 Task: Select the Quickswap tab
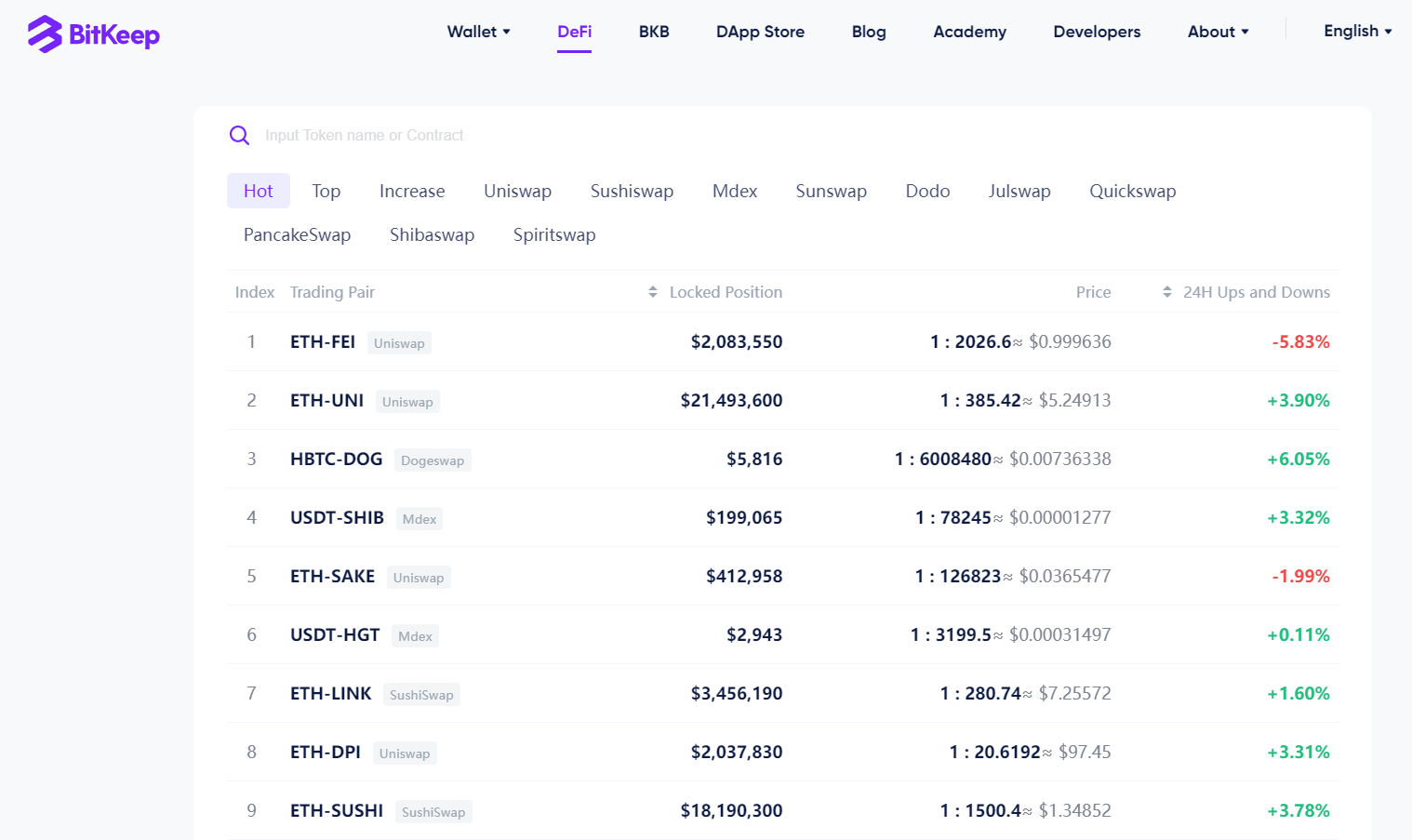coord(1133,191)
